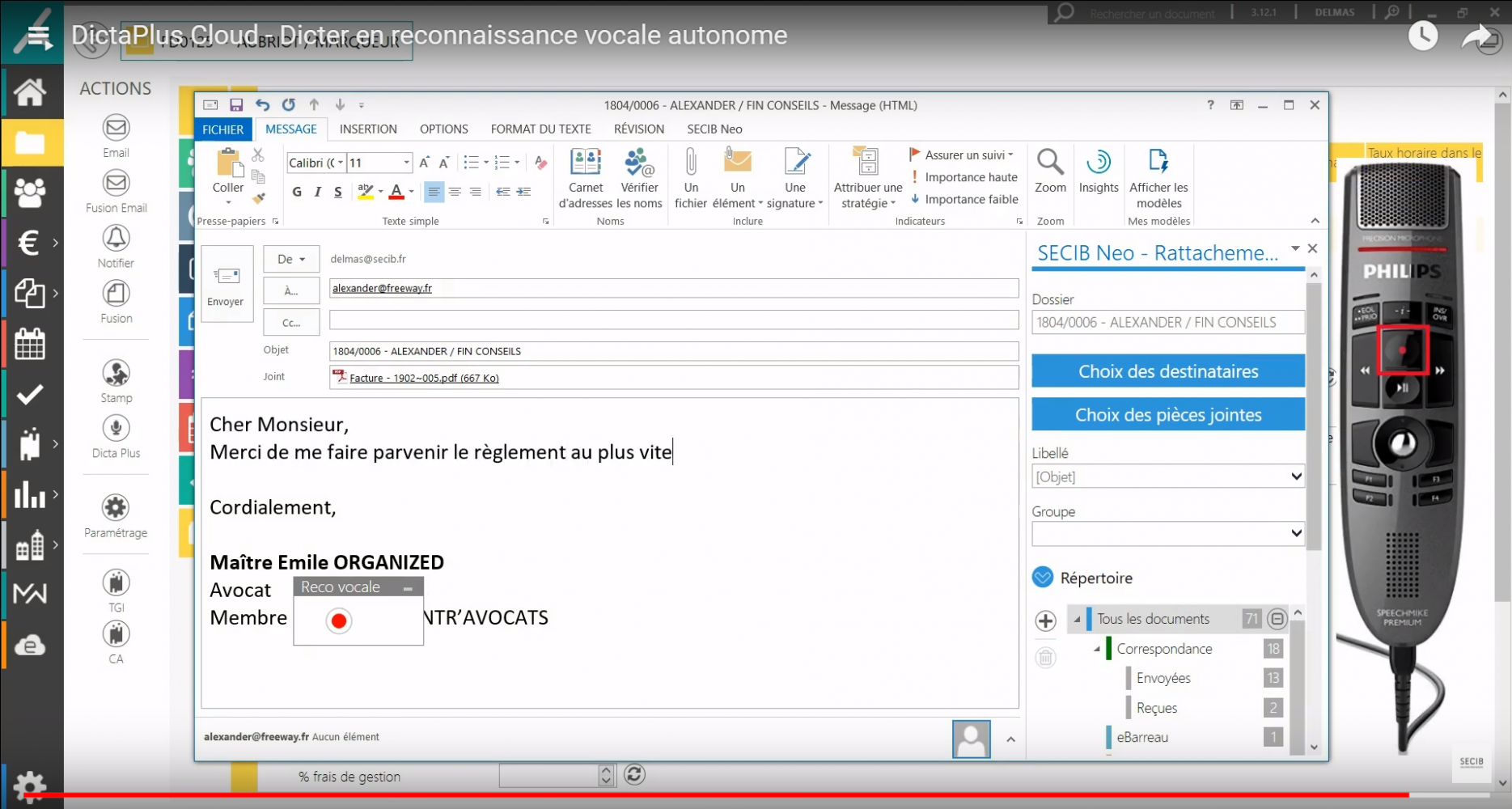This screenshot has height=809, width=1512.
Task: Click Choix des destinataires button
Action: pyautogui.click(x=1167, y=371)
